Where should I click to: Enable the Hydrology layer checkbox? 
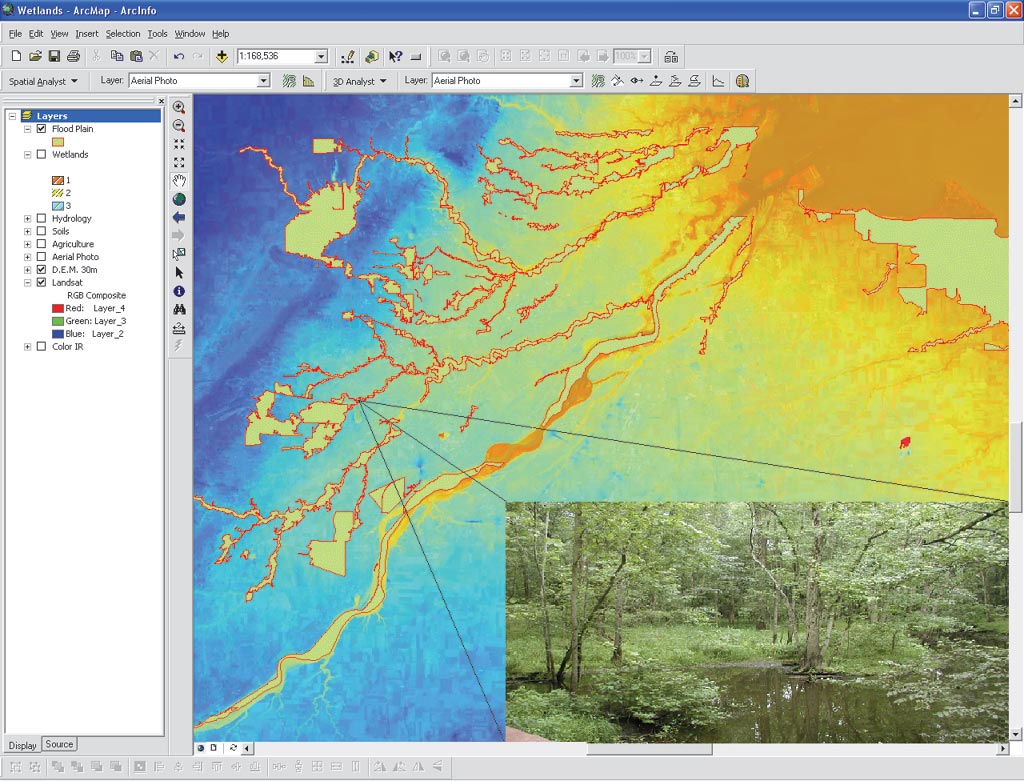coord(41,219)
